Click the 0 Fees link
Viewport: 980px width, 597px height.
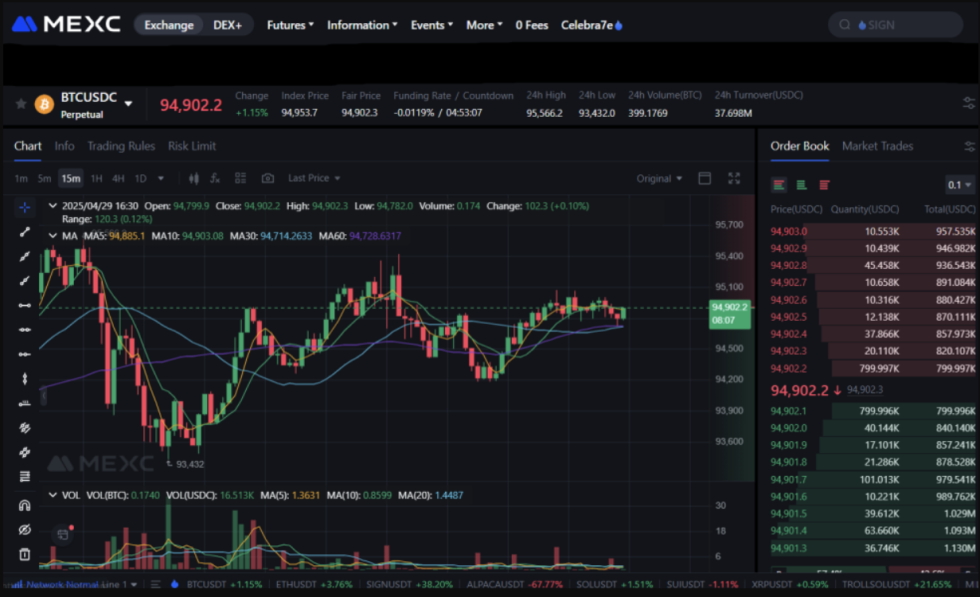(x=531, y=25)
